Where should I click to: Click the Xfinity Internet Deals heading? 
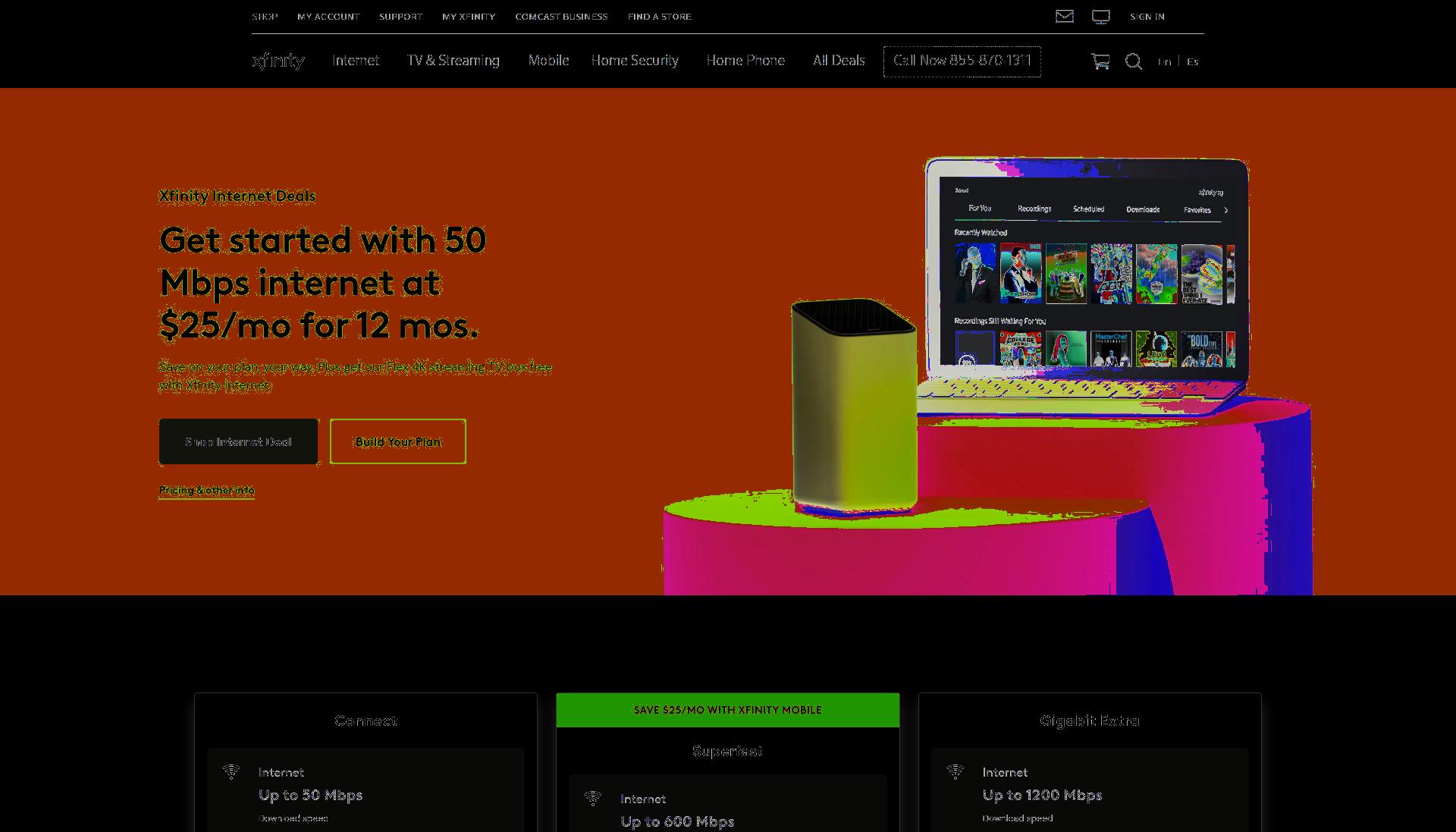pyautogui.click(x=237, y=196)
